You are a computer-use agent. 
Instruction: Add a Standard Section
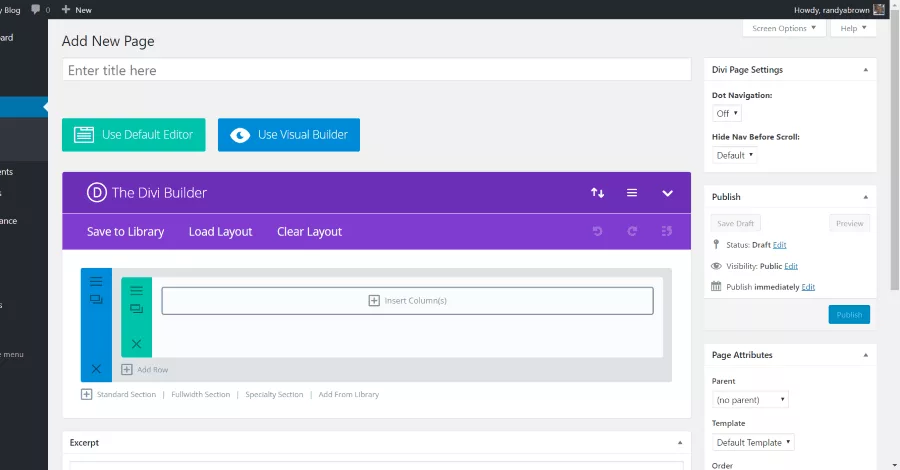(x=126, y=394)
